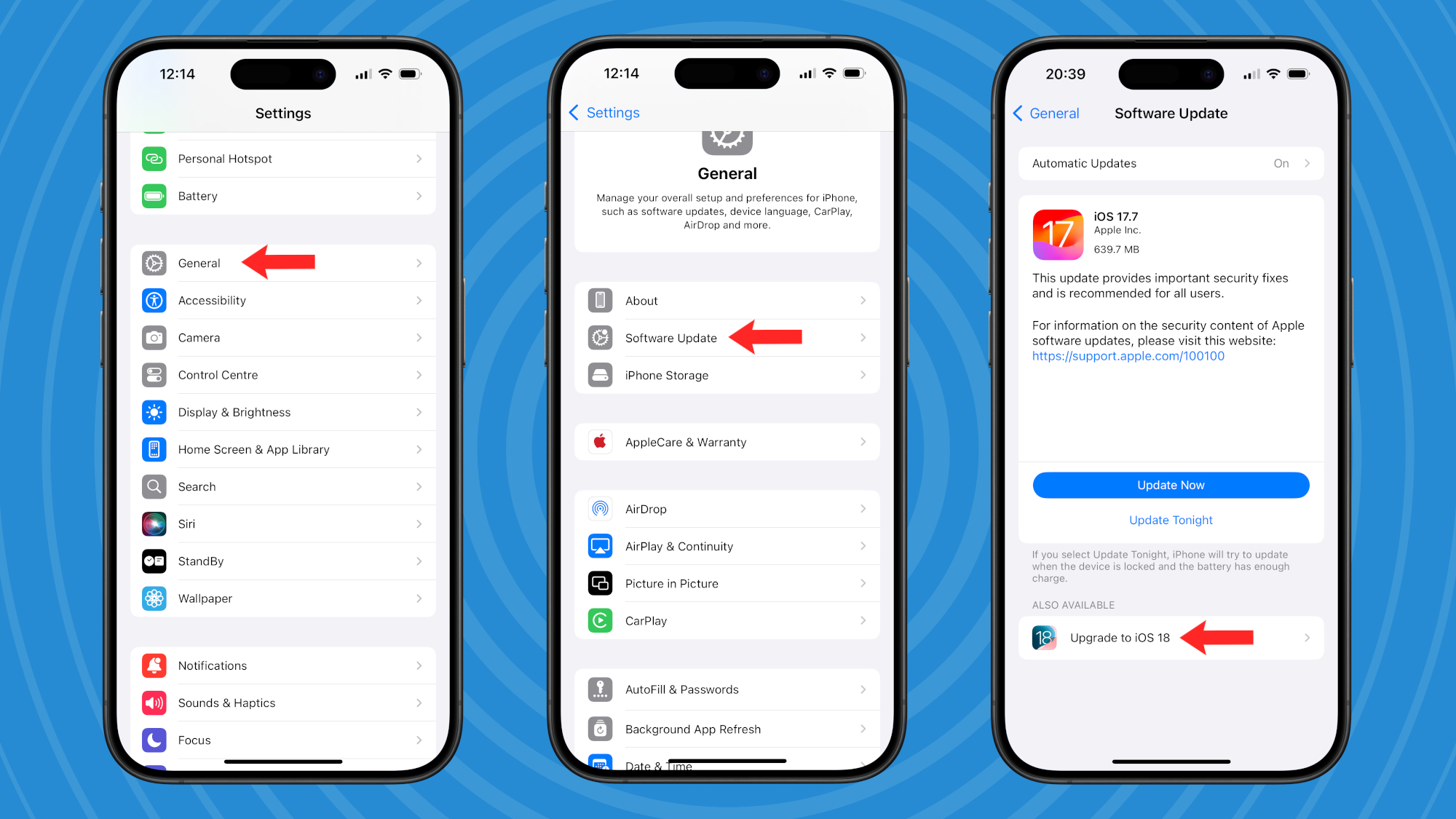
Task: Toggle Wi-Fi status in status bar
Action: [388, 71]
